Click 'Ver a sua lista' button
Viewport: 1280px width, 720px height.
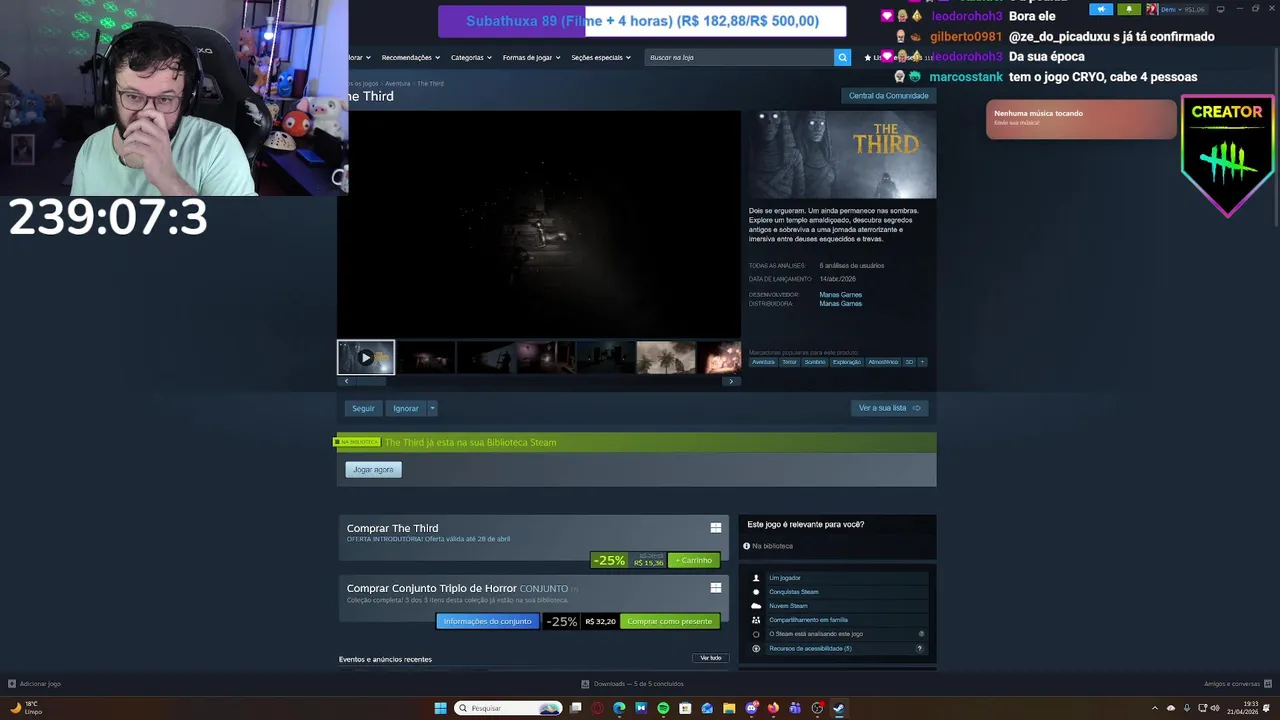coord(889,408)
